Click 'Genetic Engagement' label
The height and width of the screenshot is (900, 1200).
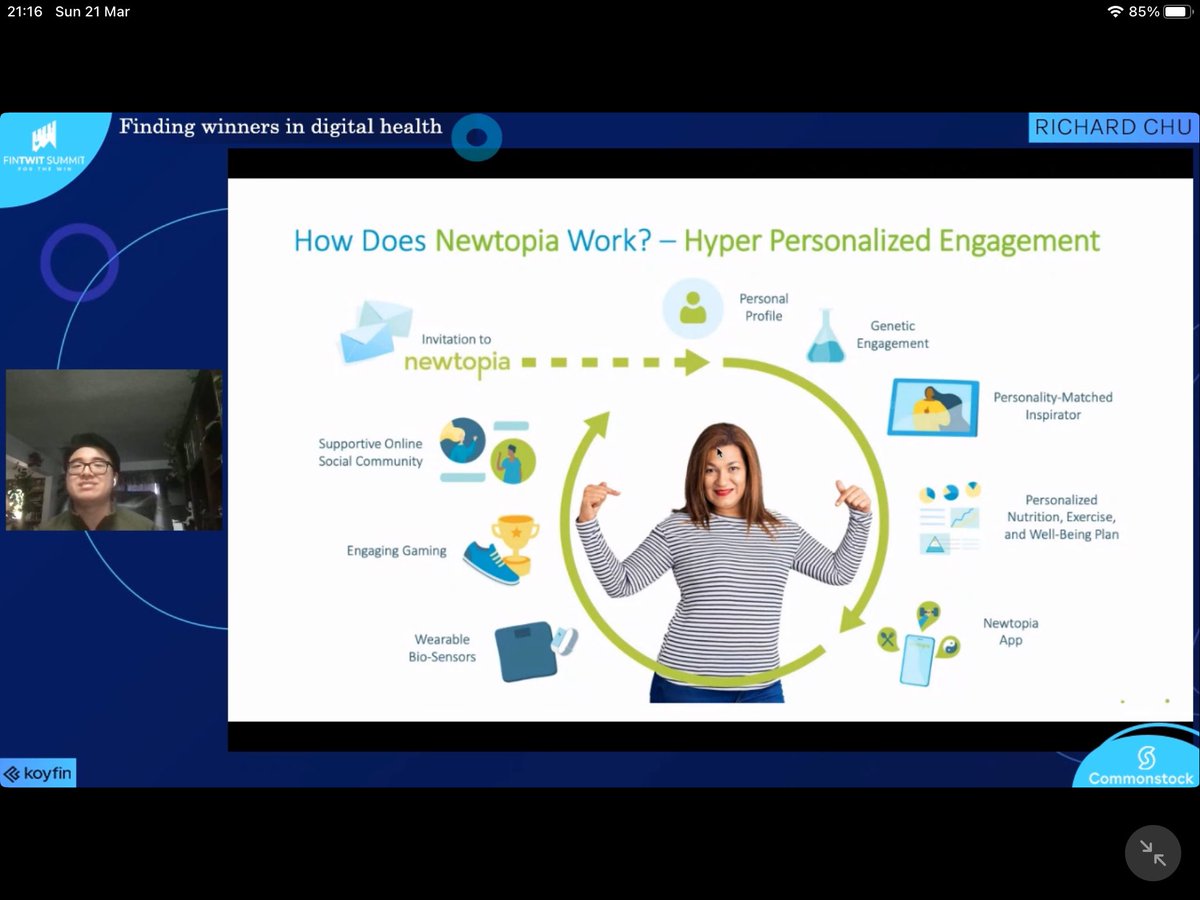892,335
